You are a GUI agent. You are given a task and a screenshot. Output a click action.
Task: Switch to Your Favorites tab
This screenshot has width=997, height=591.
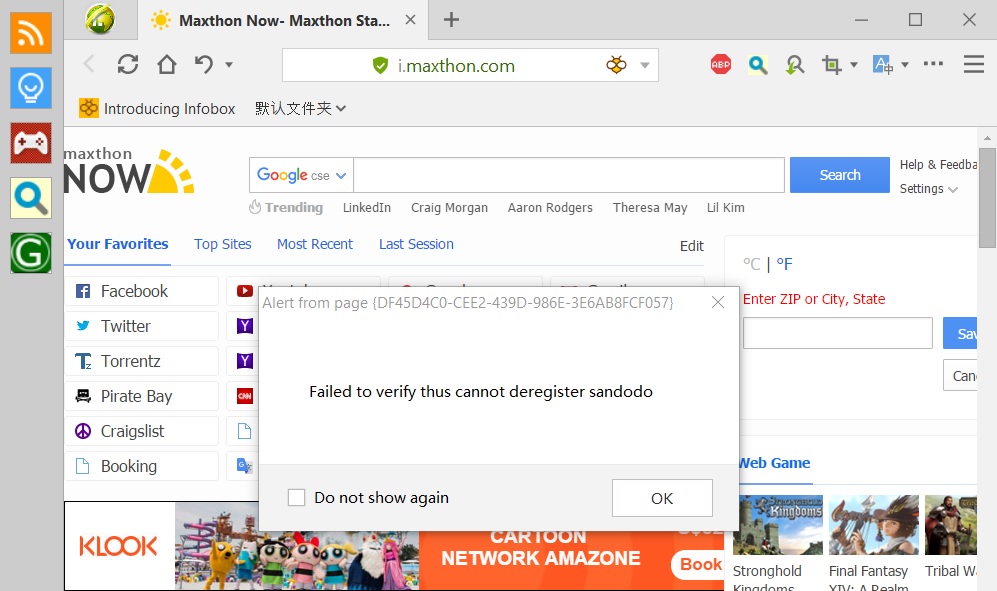pyautogui.click(x=118, y=244)
